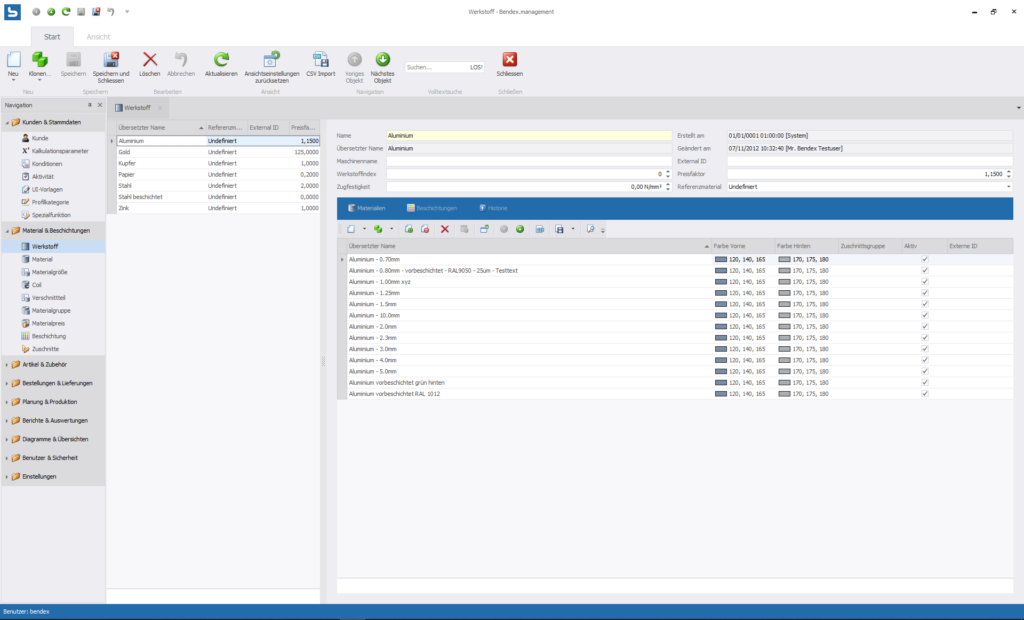The height and width of the screenshot is (620, 1024).
Task: Click the Speichern und Schliessen icon
Action: [111, 61]
